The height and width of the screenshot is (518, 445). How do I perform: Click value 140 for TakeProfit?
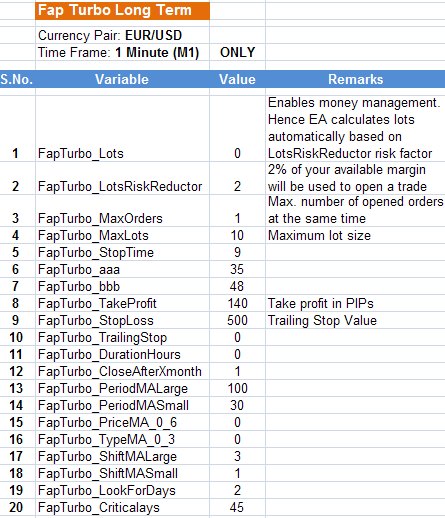(x=237, y=303)
